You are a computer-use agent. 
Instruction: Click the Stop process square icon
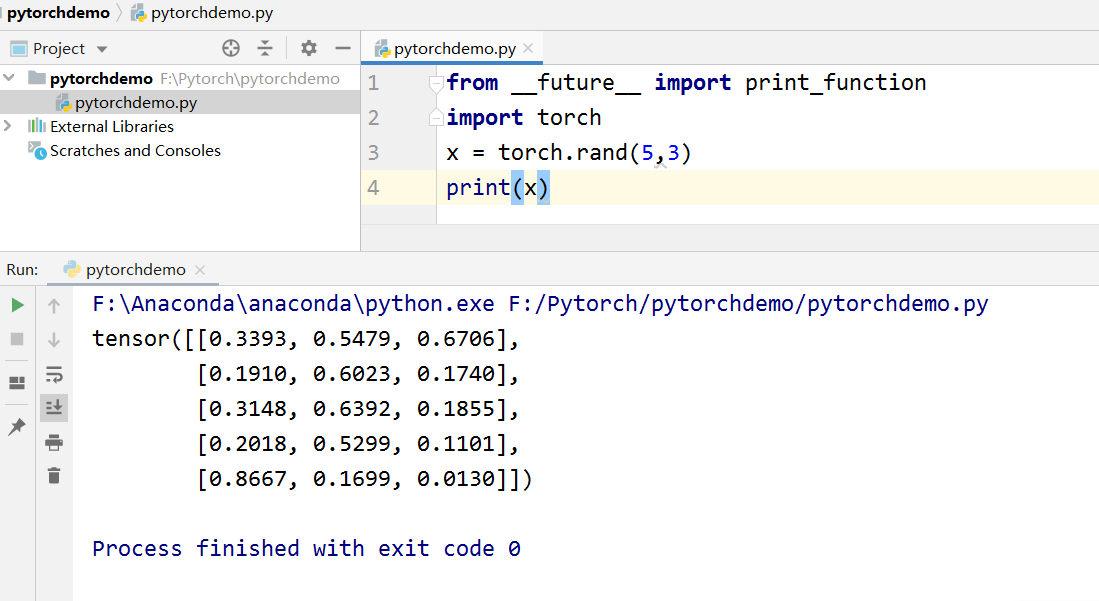tap(18, 339)
